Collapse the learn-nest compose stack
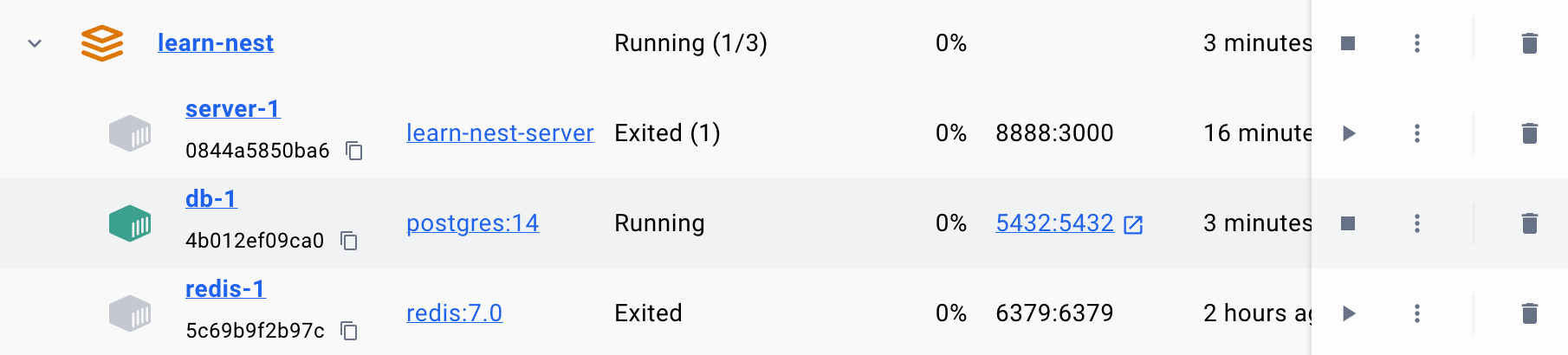The width and height of the screenshot is (1568, 355). [x=35, y=43]
